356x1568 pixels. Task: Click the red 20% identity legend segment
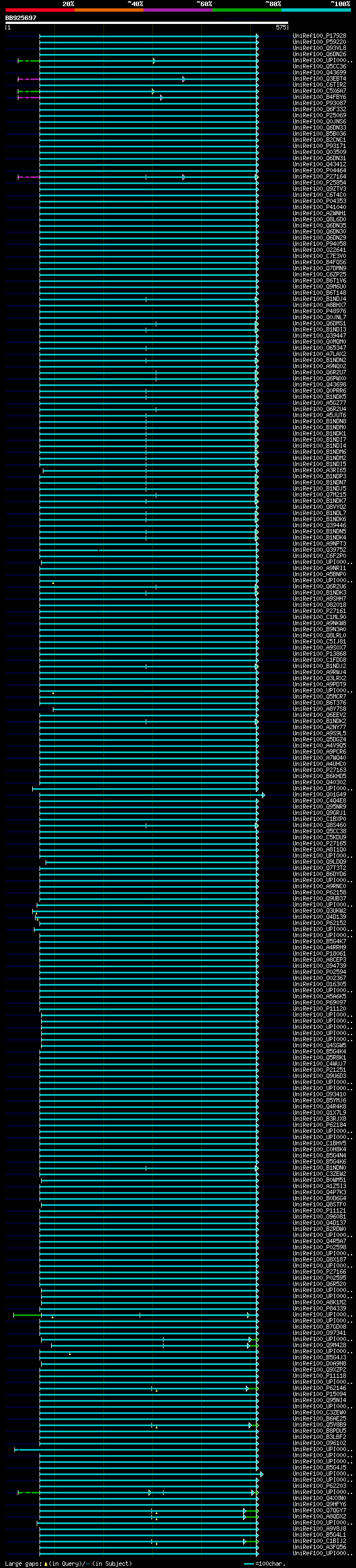point(40,10)
